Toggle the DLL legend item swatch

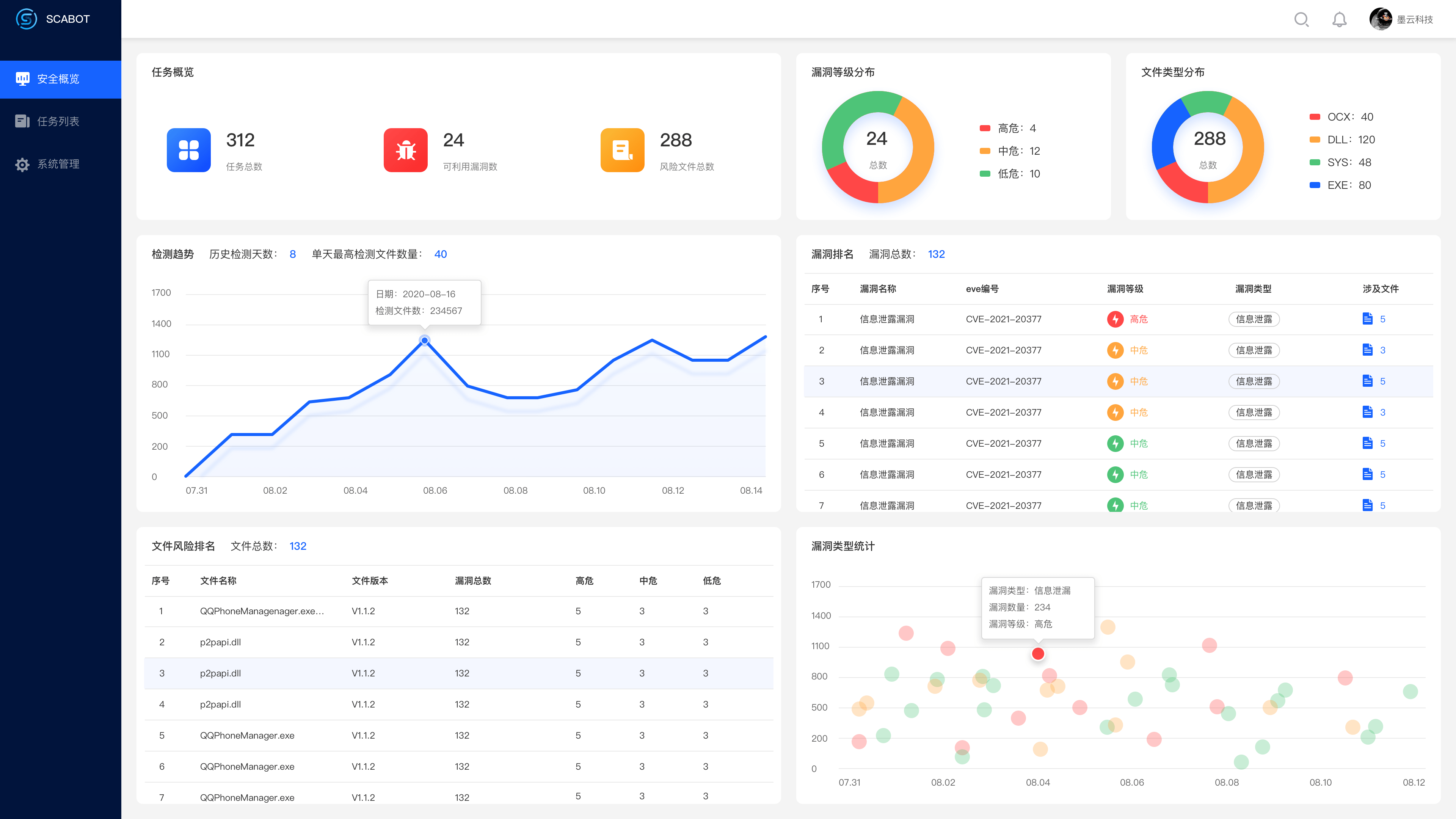point(1315,140)
